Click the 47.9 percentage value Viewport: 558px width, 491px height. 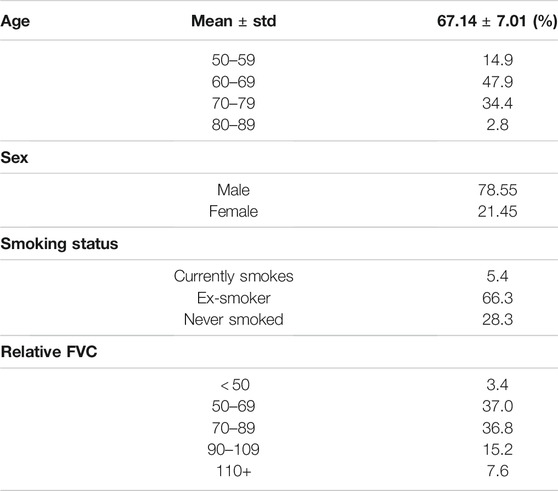click(498, 82)
